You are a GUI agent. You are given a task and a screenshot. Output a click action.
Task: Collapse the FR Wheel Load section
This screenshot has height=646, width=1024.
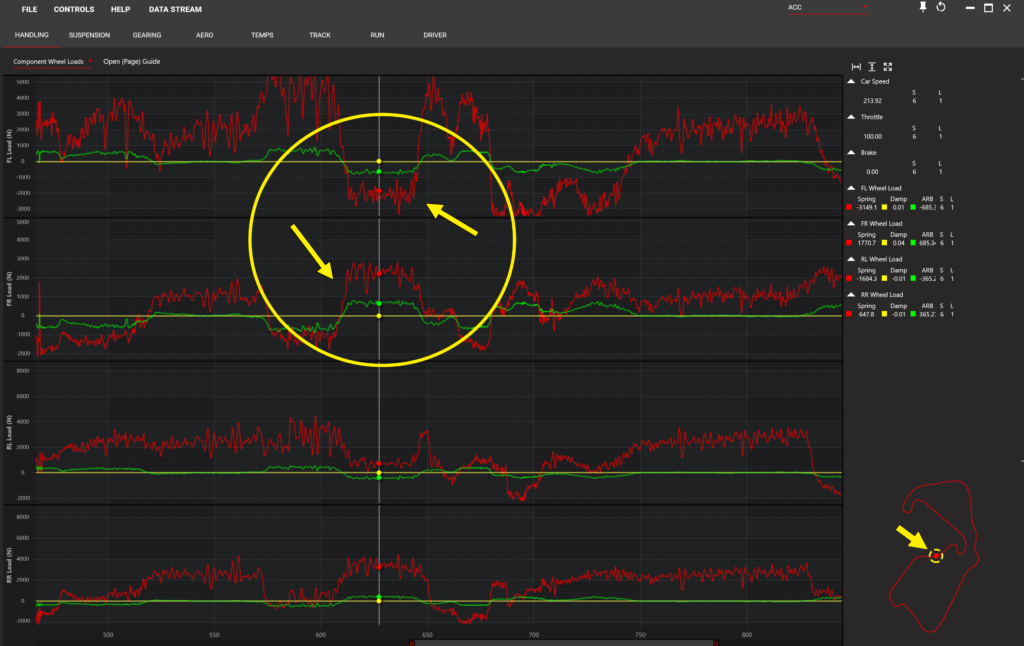click(851, 223)
